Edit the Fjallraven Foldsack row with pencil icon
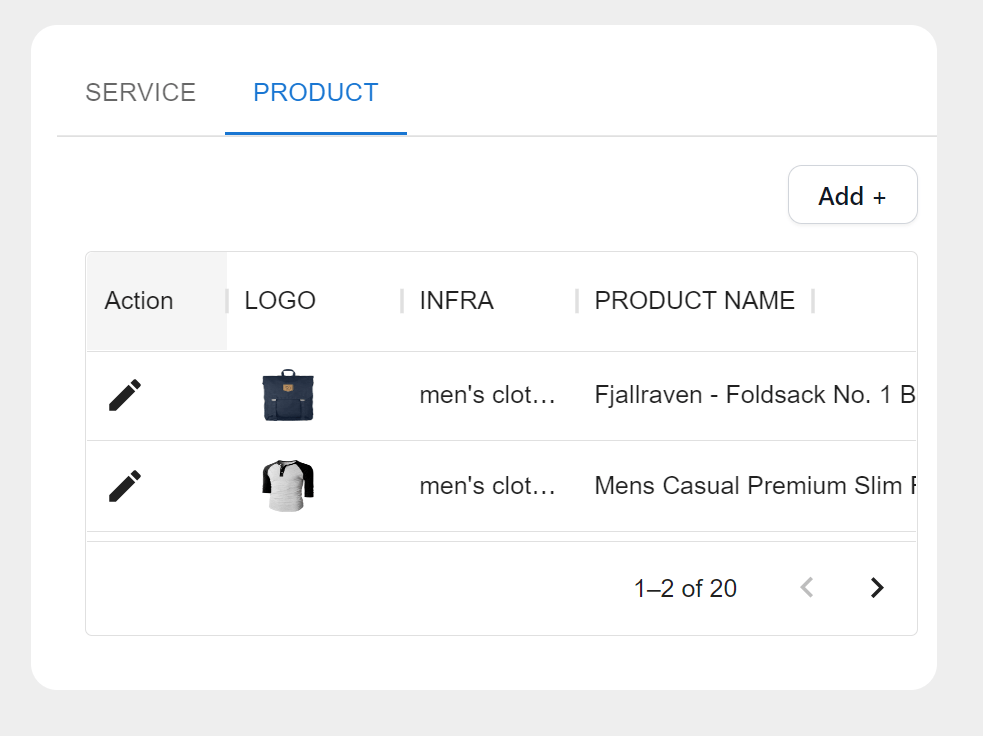The image size is (983, 736). 125,395
